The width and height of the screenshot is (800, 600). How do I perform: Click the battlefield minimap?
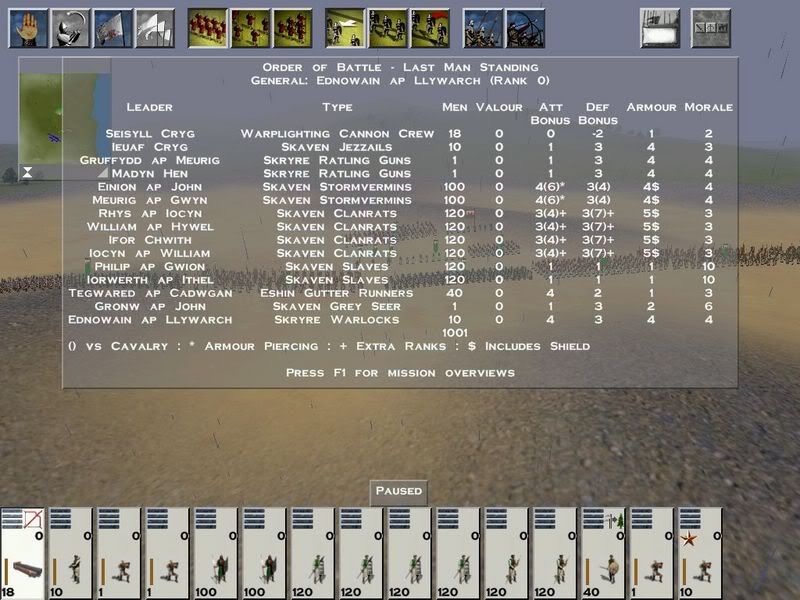click(65, 119)
